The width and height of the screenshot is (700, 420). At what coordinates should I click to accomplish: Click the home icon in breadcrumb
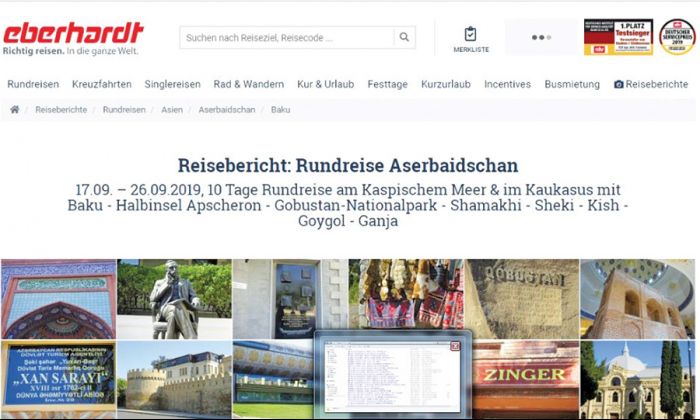pos(14,109)
